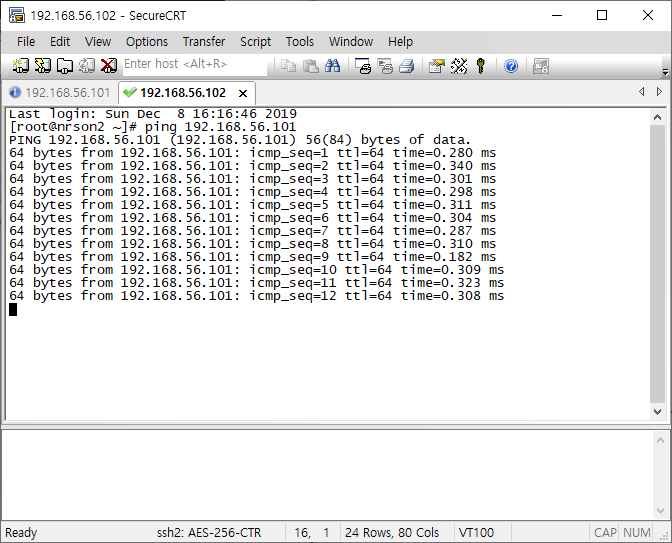Minimize the SecureCRT window

[557, 15]
